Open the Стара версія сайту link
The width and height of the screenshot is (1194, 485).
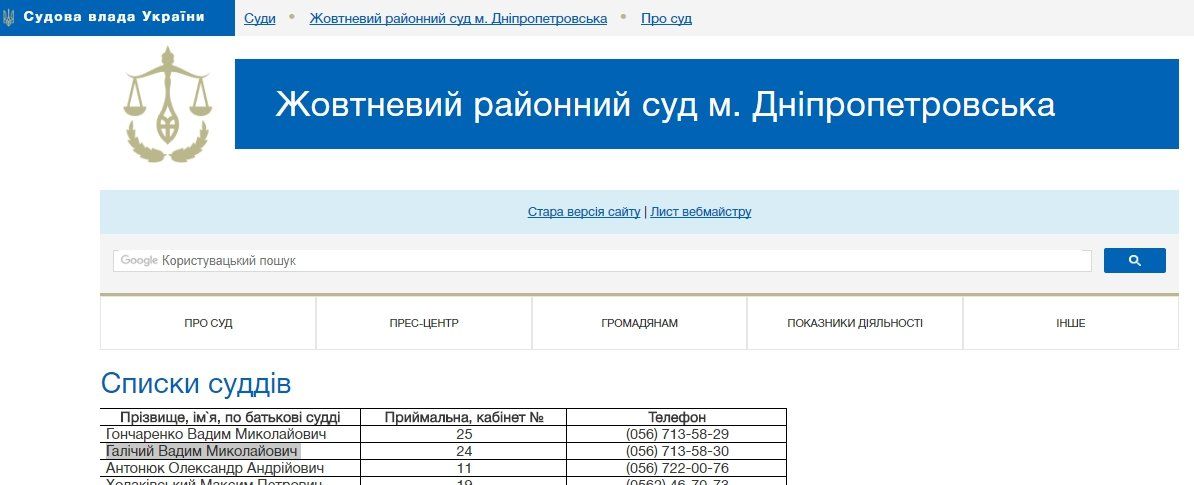click(x=584, y=212)
